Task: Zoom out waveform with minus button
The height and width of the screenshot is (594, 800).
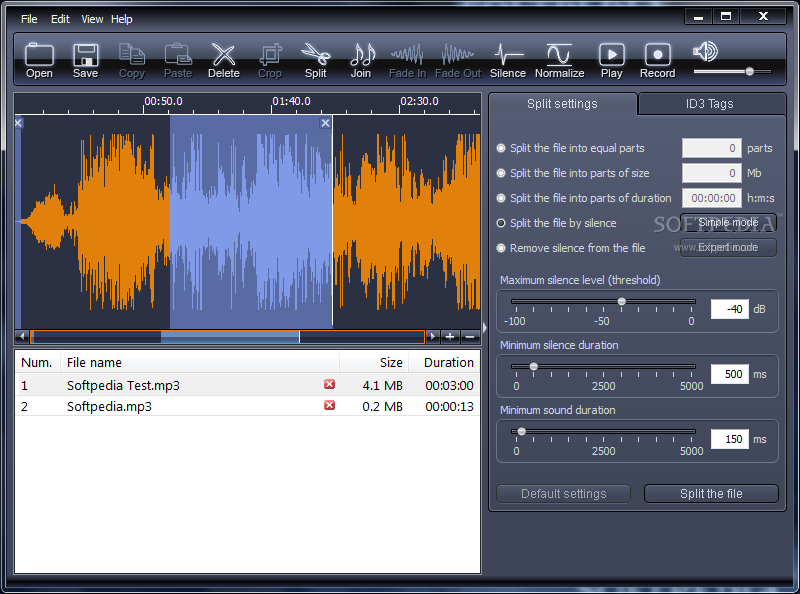Action: [470, 336]
